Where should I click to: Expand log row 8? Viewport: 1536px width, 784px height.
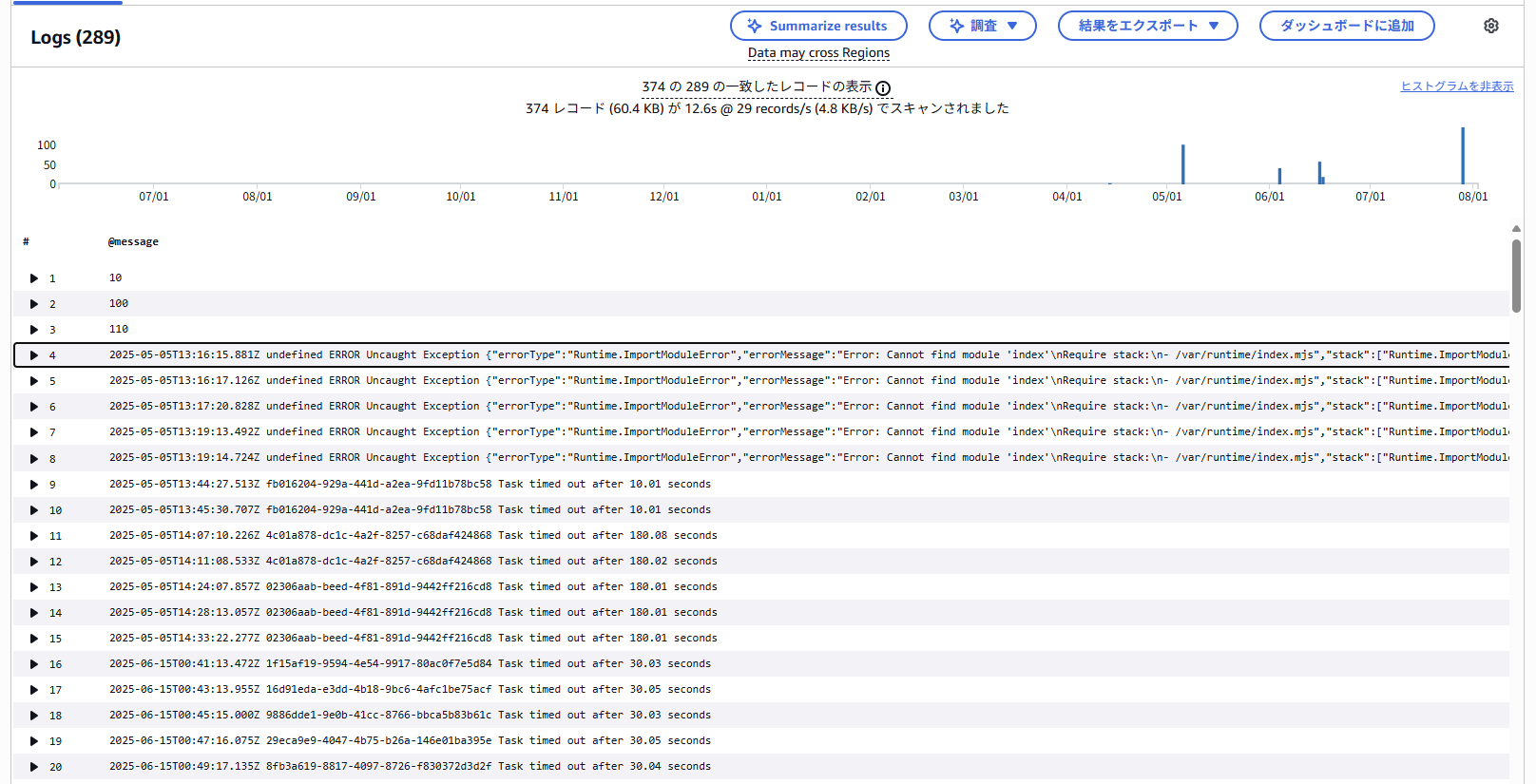click(34, 459)
